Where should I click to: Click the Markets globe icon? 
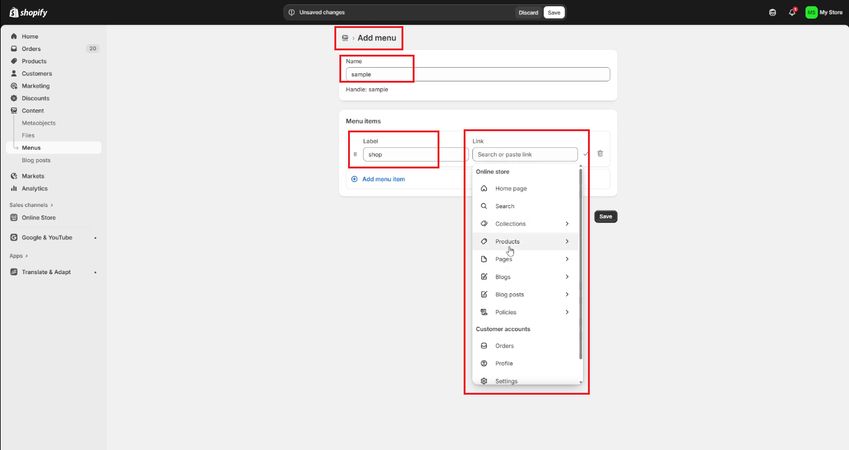(x=14, y=176)
